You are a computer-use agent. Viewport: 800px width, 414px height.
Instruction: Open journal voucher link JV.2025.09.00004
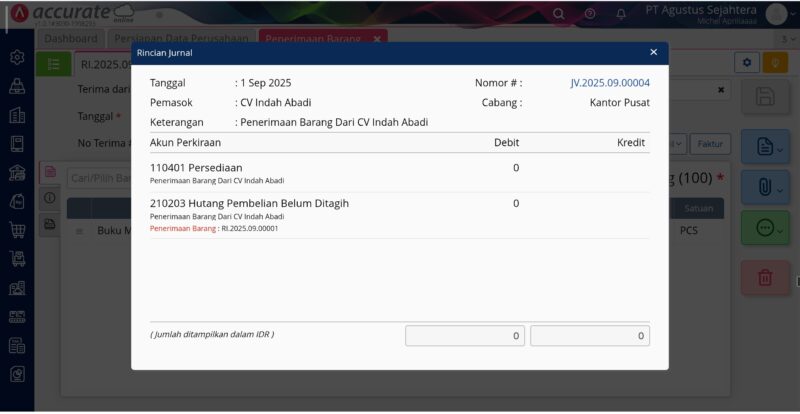coord(610,83)
